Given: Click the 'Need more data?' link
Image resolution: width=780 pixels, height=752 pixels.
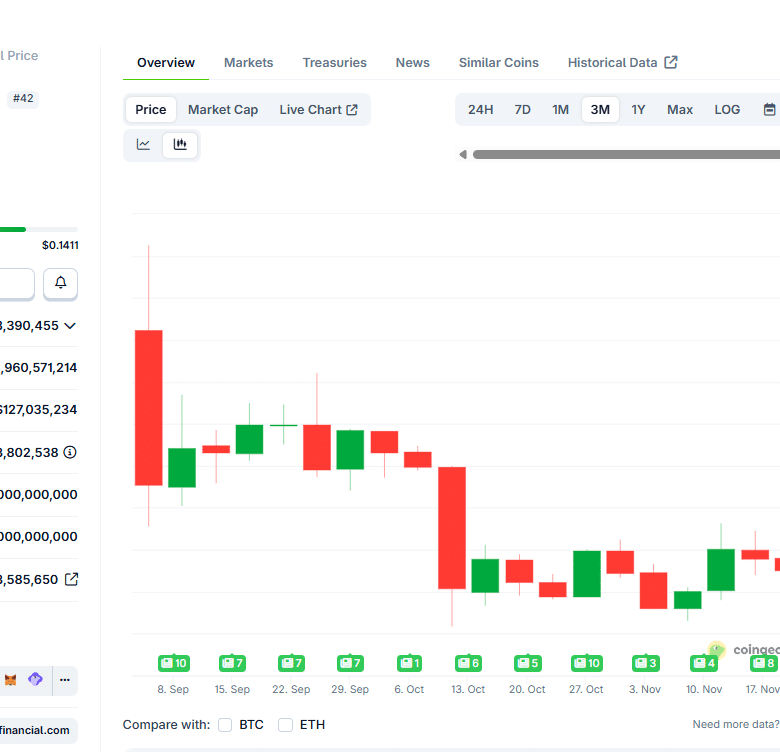Looking at the screenshot, I should tap(735, 725).
